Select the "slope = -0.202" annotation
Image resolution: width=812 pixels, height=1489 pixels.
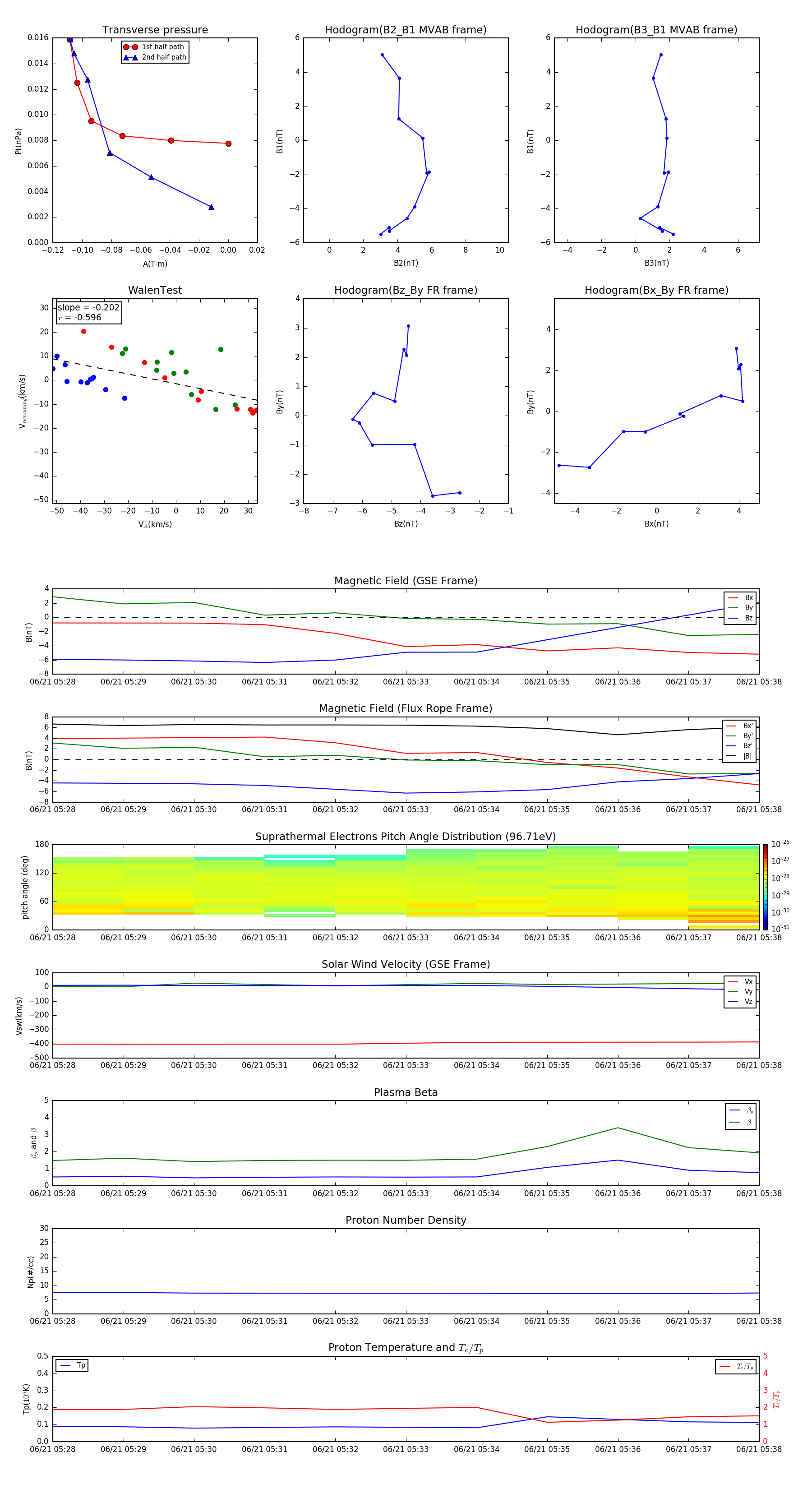88,308
